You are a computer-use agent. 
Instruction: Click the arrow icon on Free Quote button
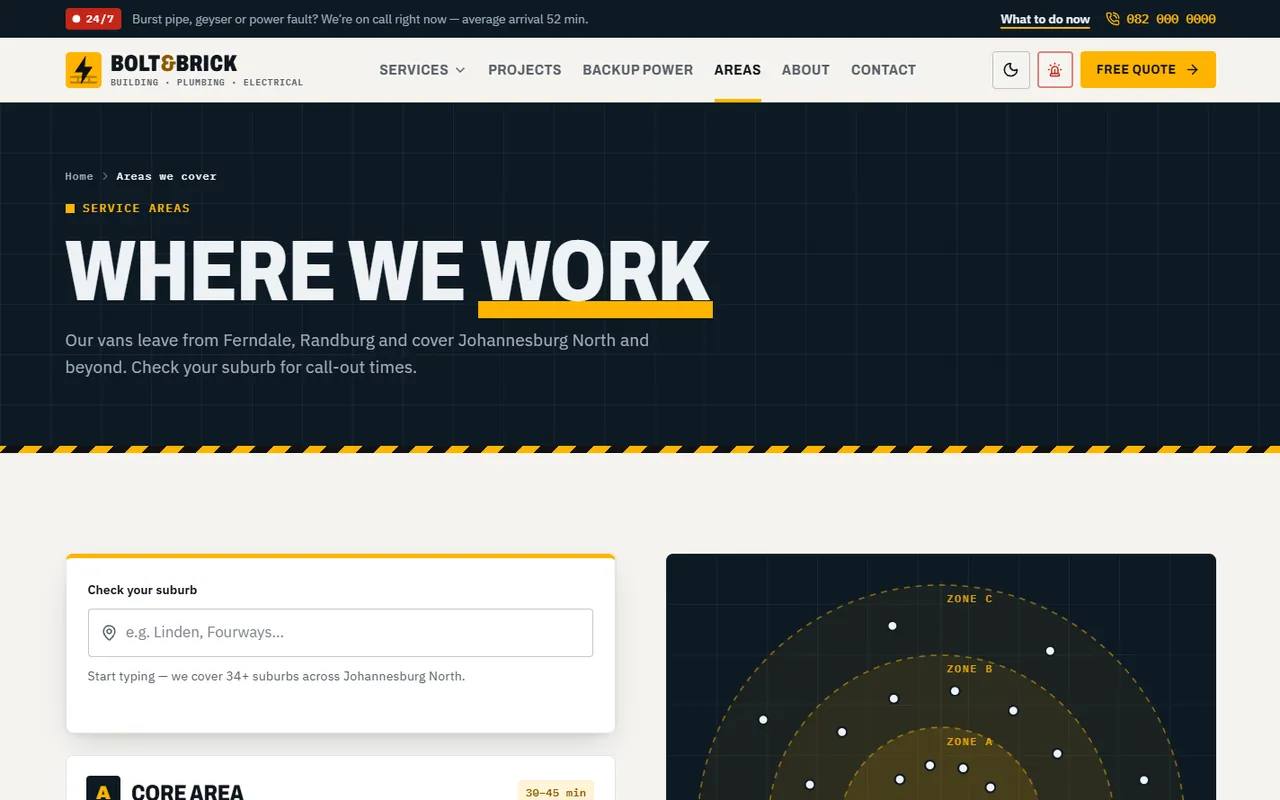point(1192,70)
